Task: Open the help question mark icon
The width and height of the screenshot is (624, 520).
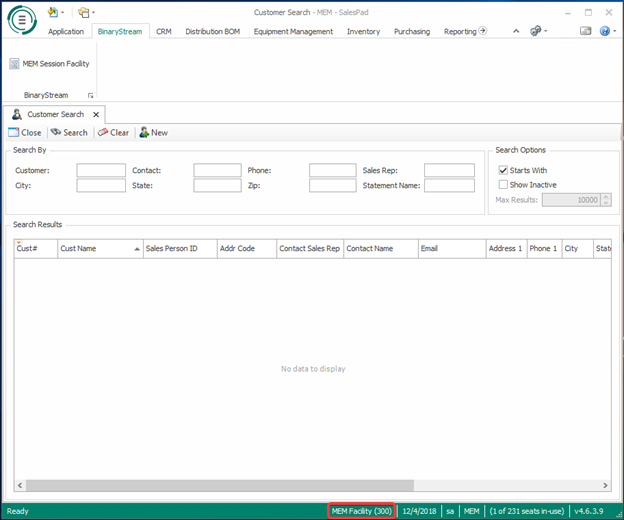Action: click(x=605, y=31)
